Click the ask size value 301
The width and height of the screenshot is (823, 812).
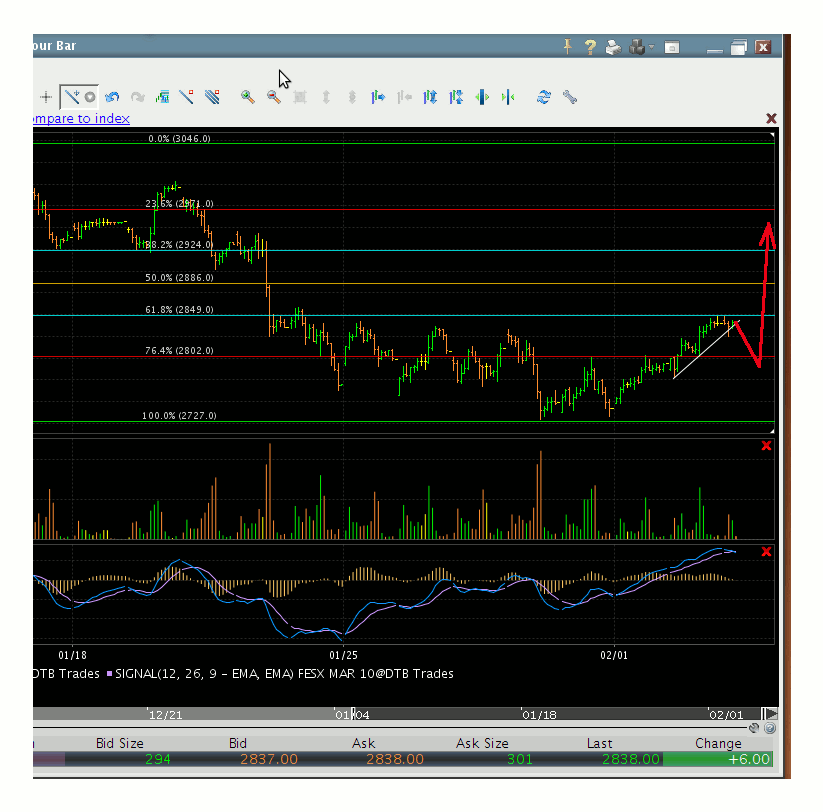520,759
